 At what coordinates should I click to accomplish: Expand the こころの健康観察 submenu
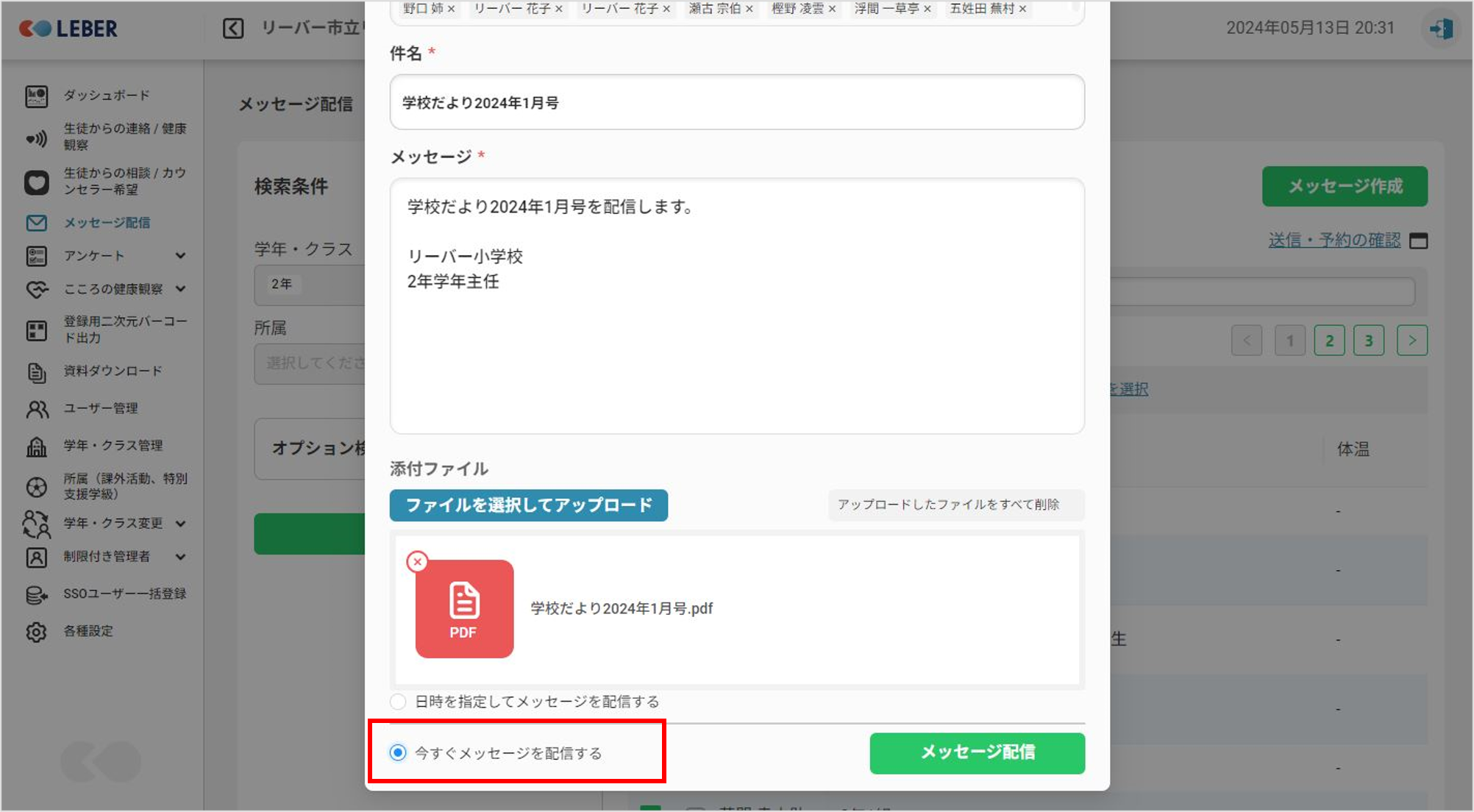click(x=180, y=289)
